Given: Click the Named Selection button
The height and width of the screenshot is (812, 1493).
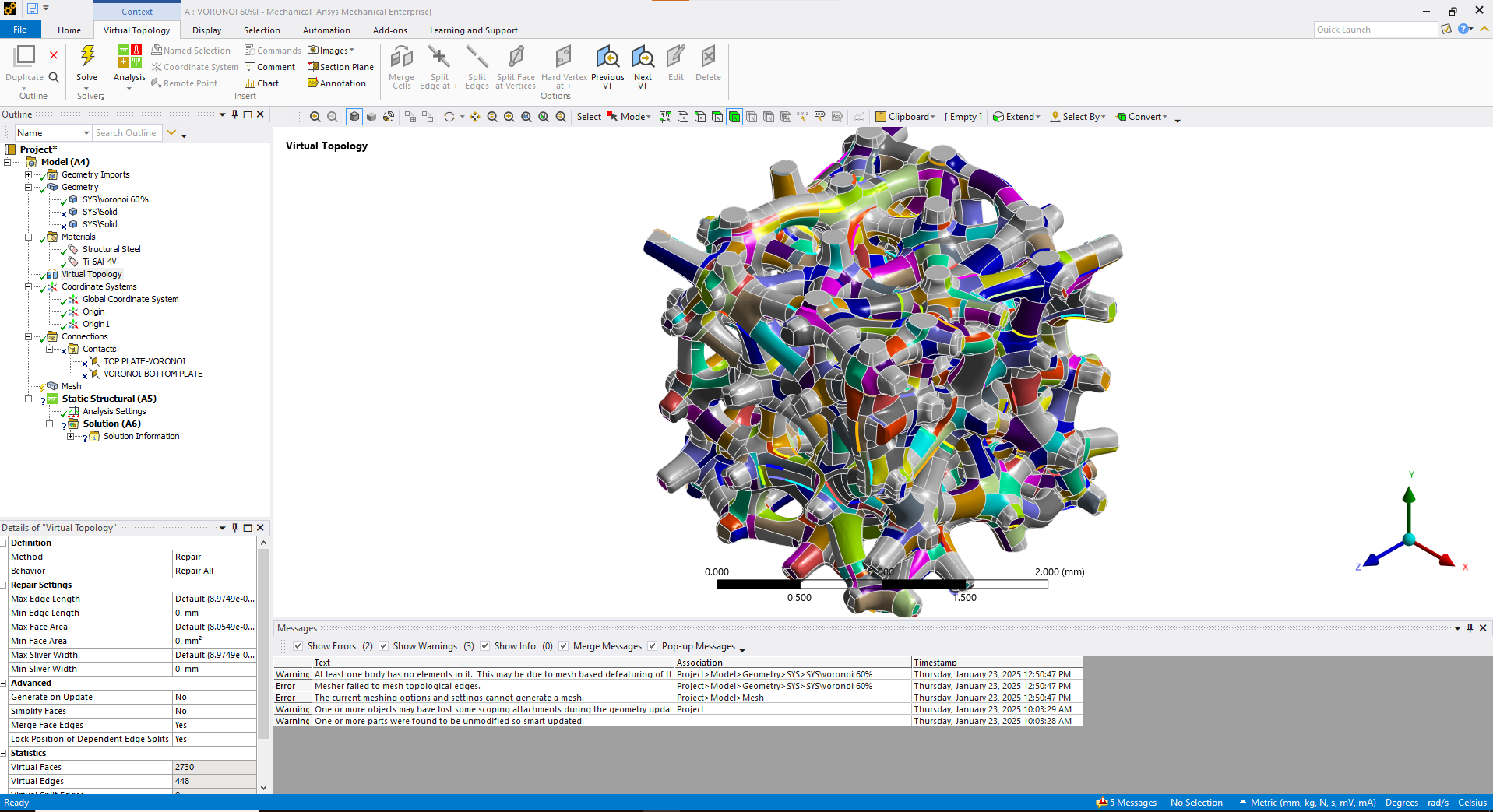Looking at the screenshot, I should tap(191, 51).
